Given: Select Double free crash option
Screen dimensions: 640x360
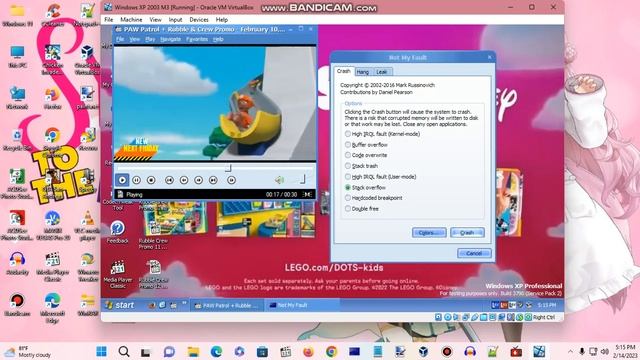Looking at the screenshot, I should pyautogui.click(x=362, y=209).
